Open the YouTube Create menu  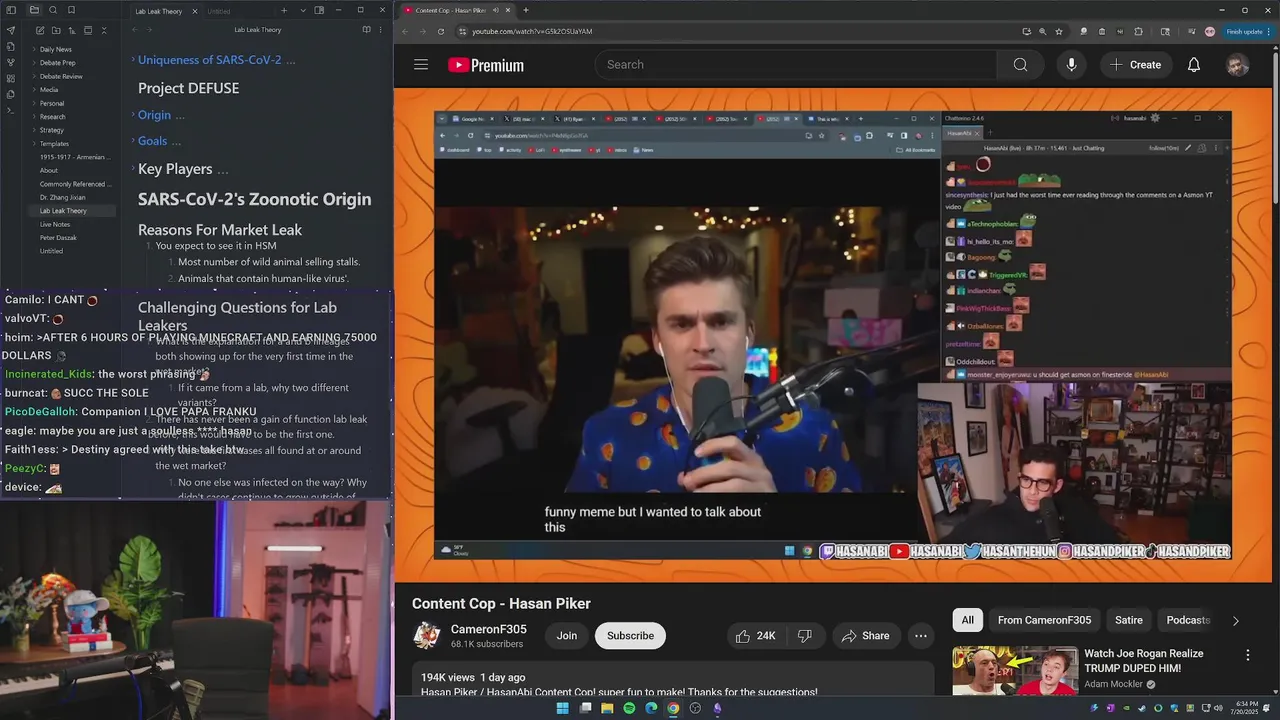pyautogui.click(x=1135, y=65)
